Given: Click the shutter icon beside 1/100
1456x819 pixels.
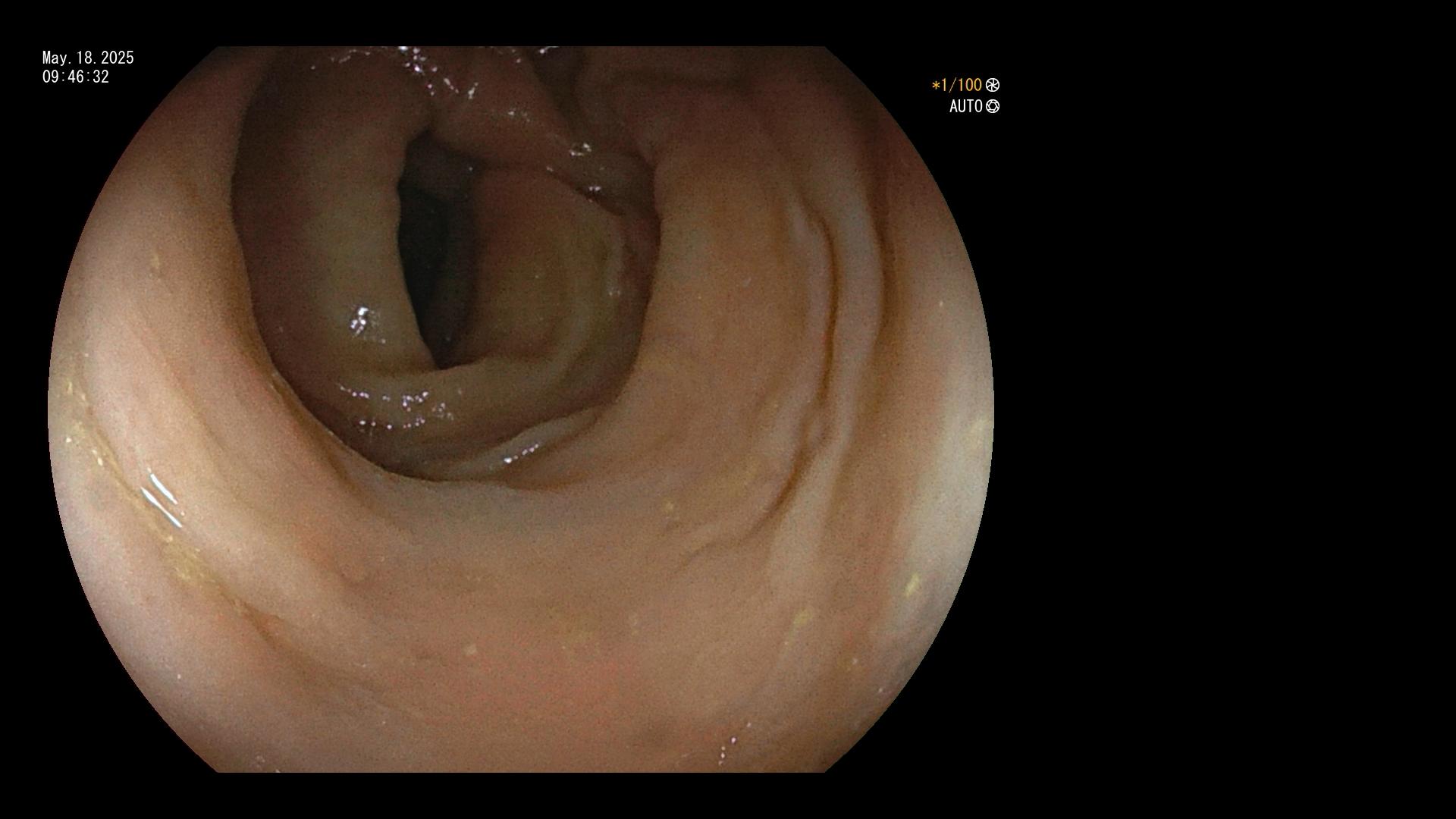Looking at the screenshot, I should (x=993, y=86).
